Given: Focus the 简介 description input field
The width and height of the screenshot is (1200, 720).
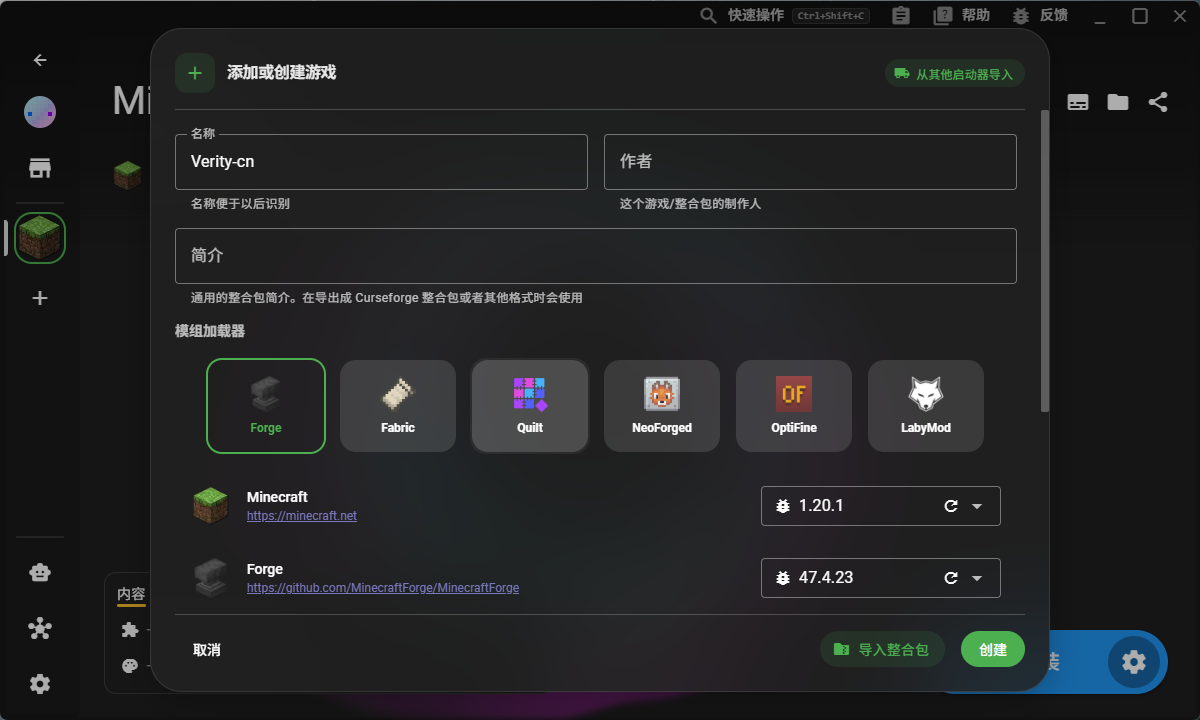Looking at the screenshot, I should click(596, 256).
